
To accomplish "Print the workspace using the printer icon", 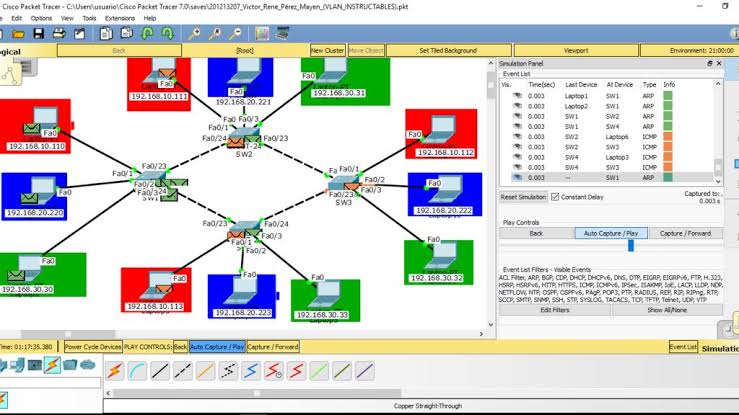I will (x=59, y=33).
